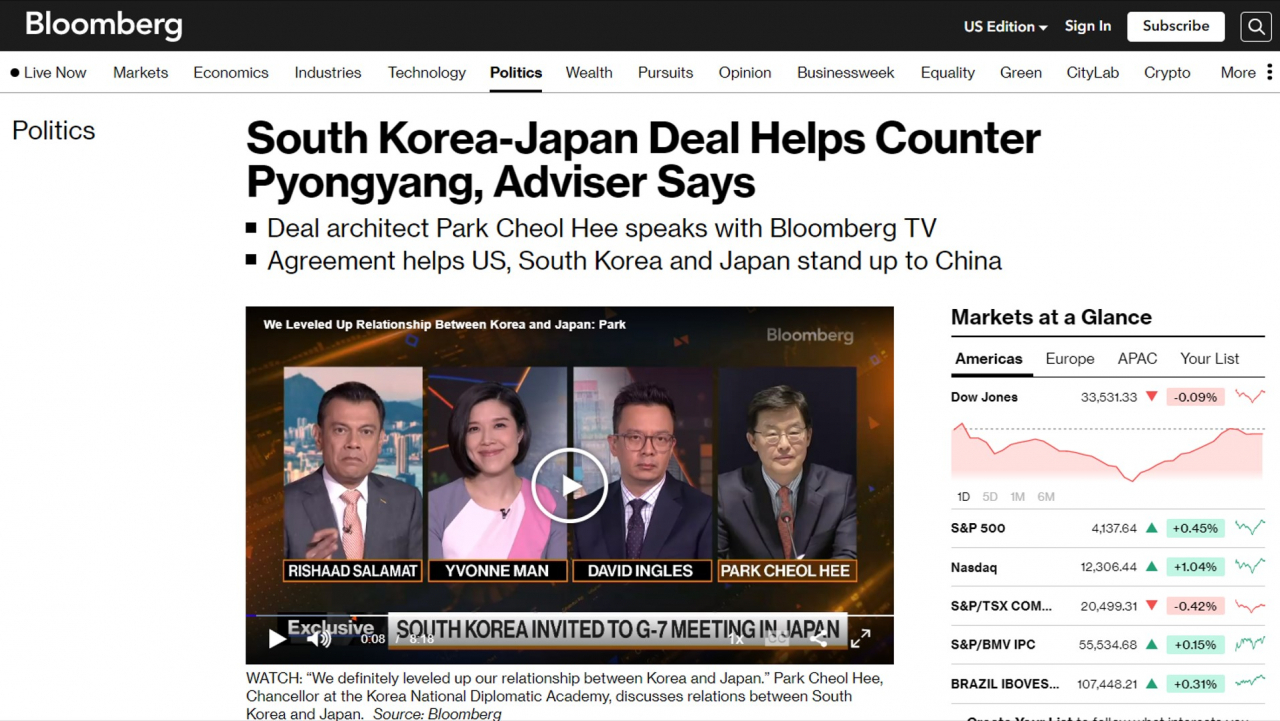Open the Businessweek section
This screenshot has height=721, width=1280.
click(846, 73)
